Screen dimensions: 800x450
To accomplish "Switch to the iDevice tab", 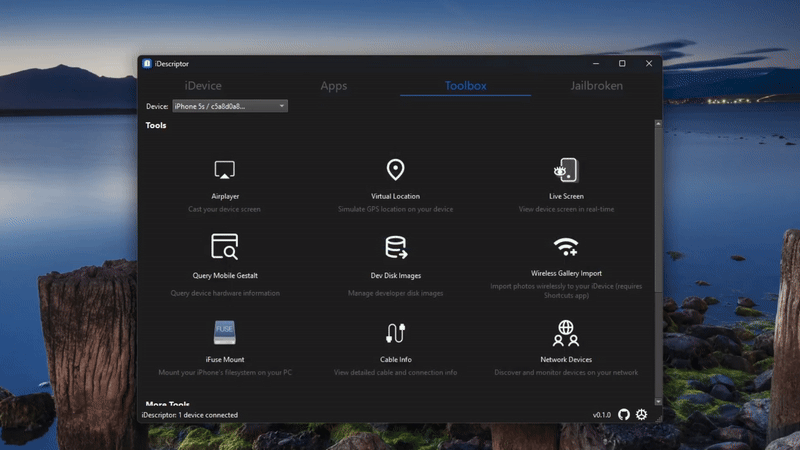I will pos(203,86).
